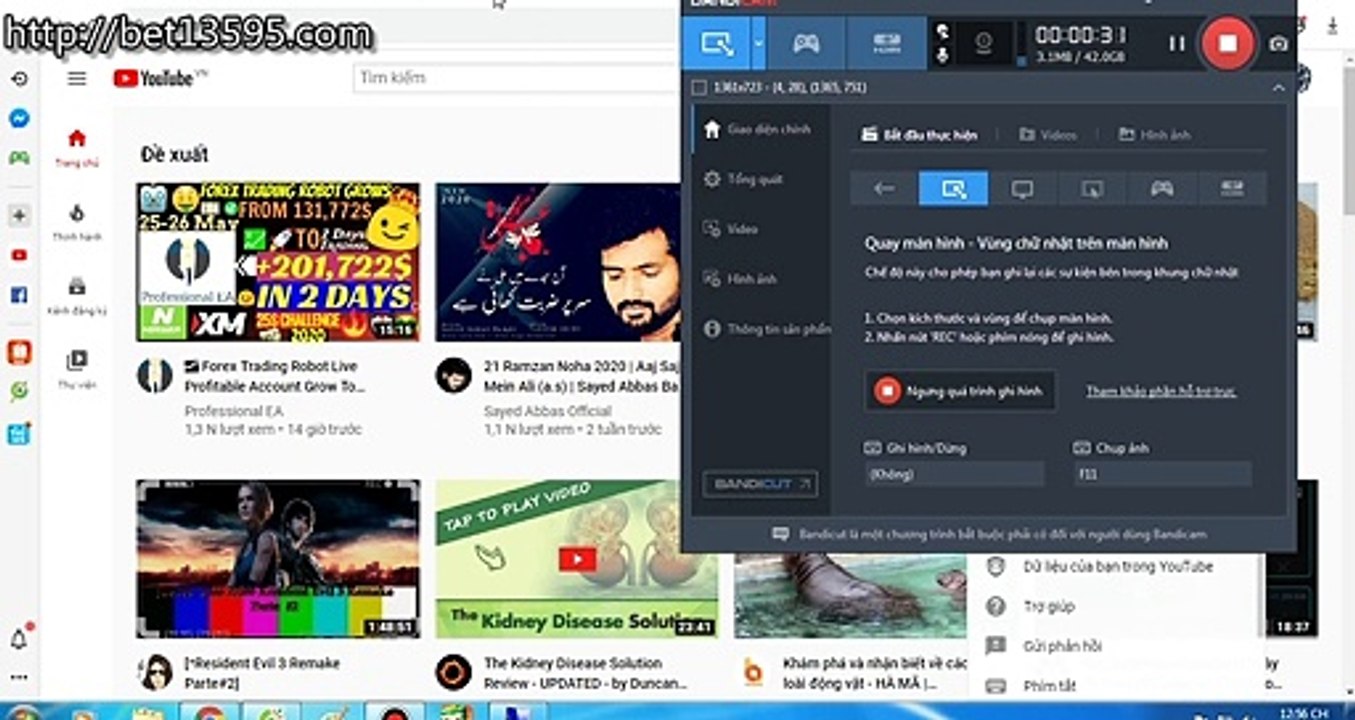Click the Tìm kiếm search box on YouTube
Image resolution: width=1355 pixels, height=720 pixels.
coord(516,78)
